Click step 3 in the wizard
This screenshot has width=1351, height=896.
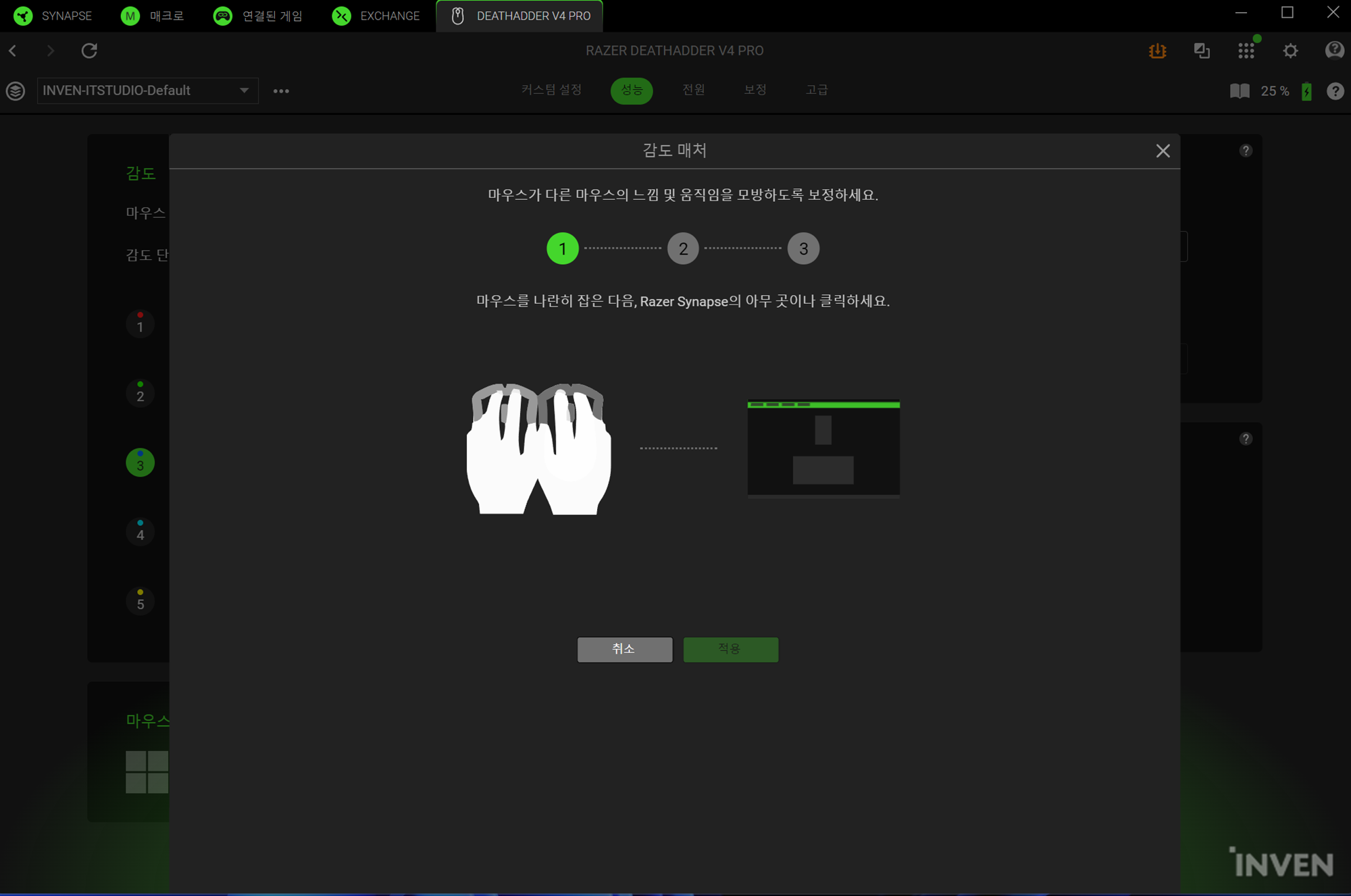coord(803,248)
